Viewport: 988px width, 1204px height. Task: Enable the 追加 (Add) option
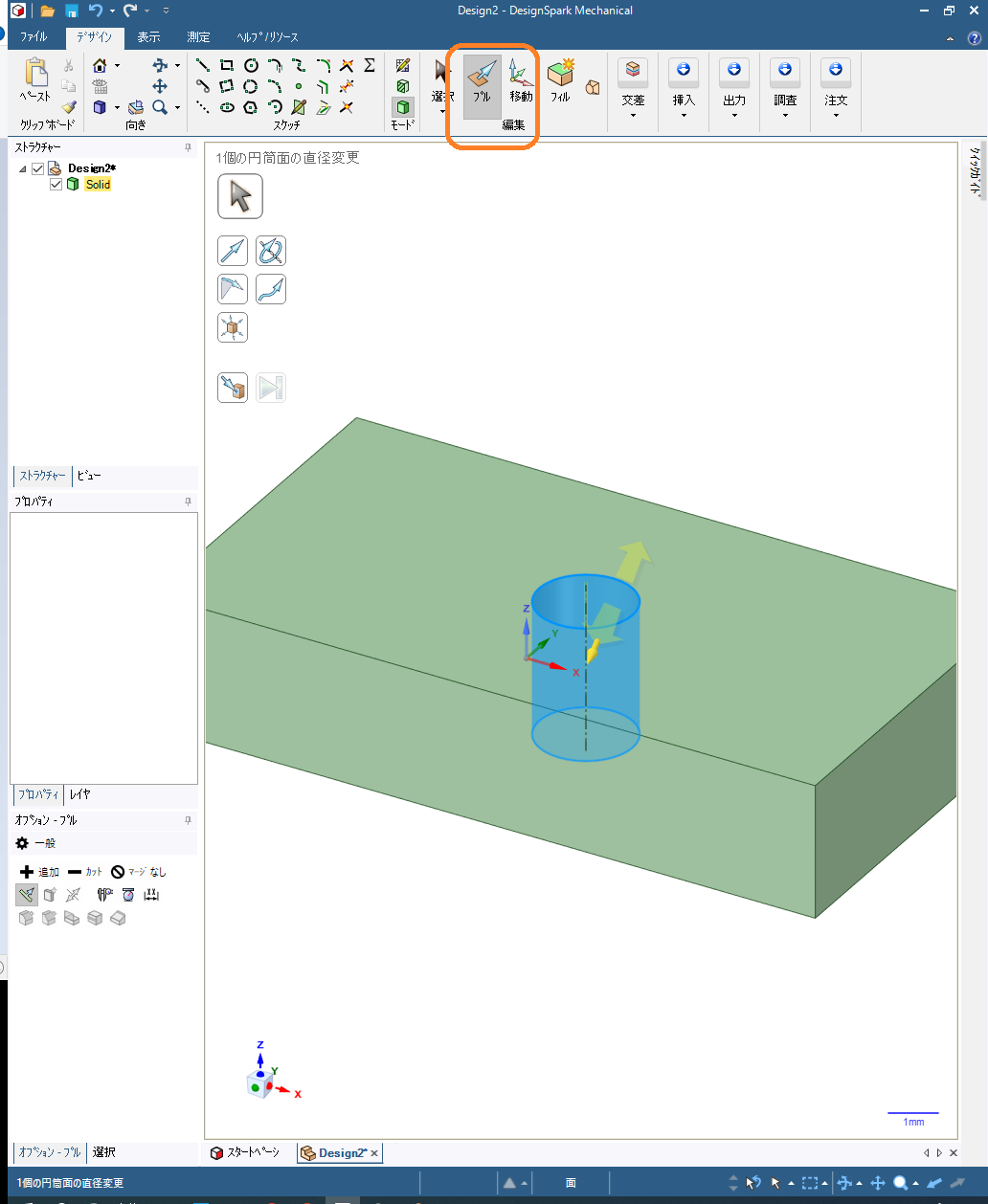39,872
